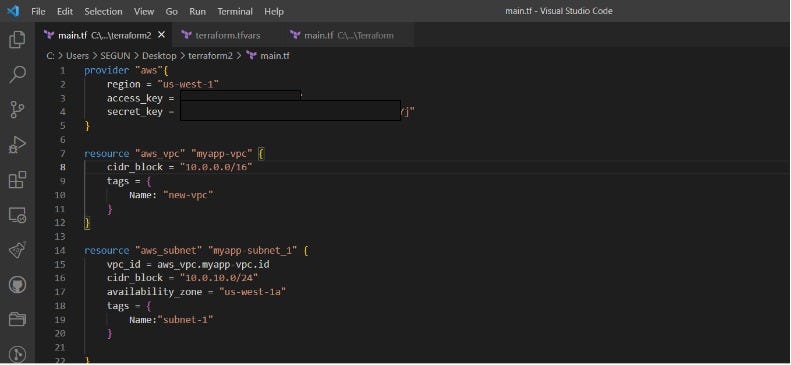The image size is (791, 365).
Task: Open the Terminal menu
Action: [x=235, y=11]
